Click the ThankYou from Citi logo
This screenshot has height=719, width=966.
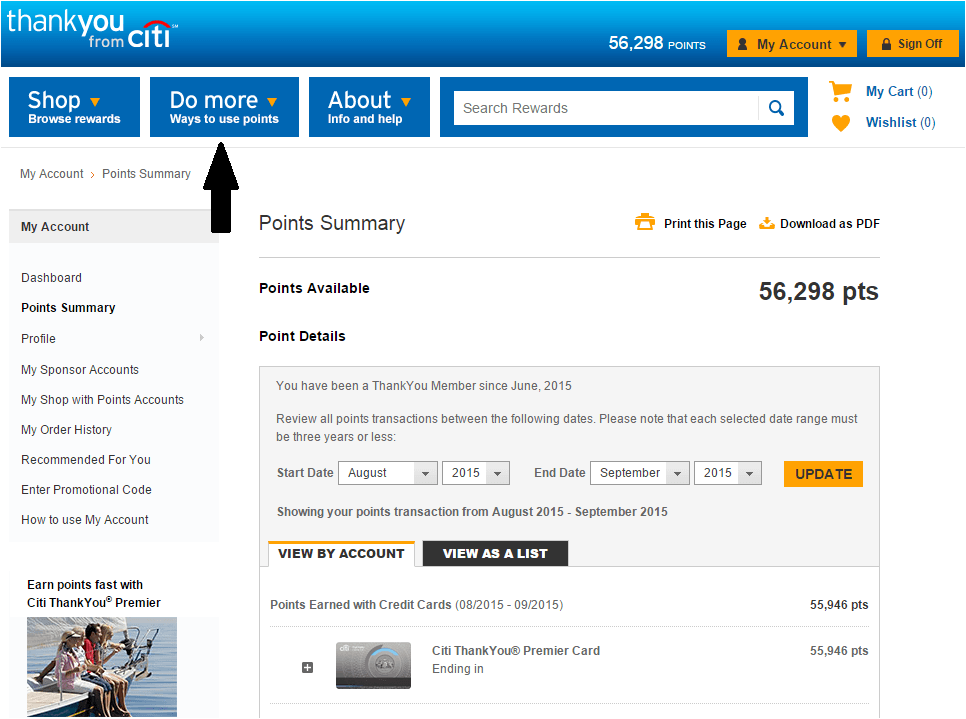pos(90,30)
